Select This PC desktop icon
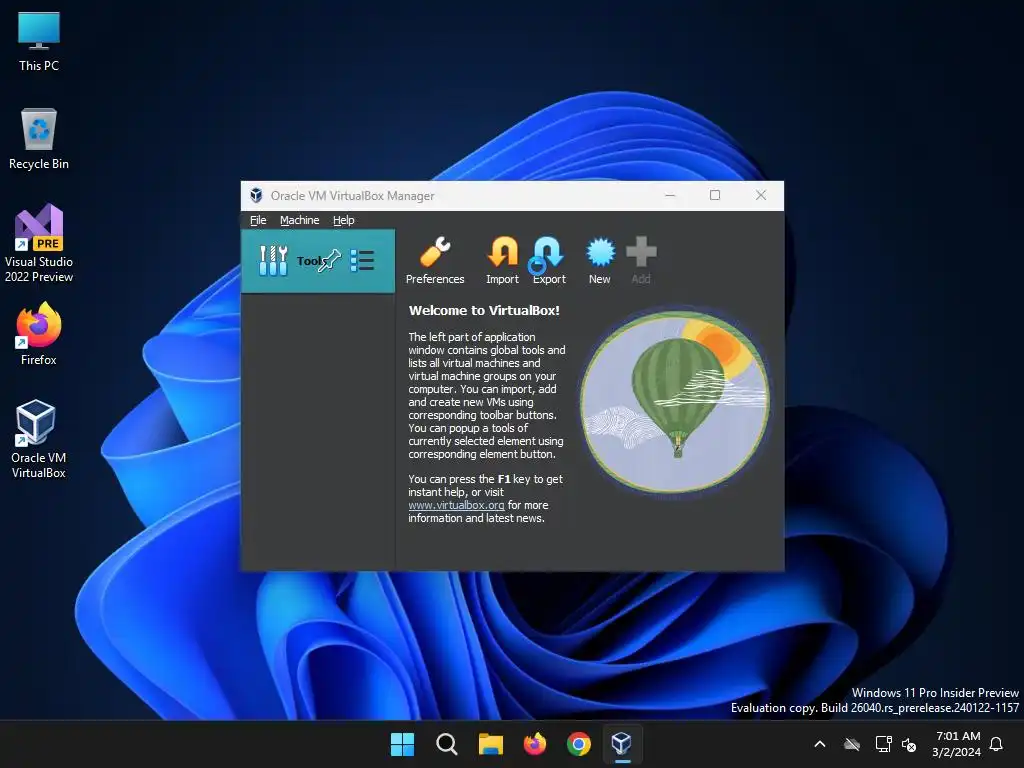 click(x=39, y=42)
